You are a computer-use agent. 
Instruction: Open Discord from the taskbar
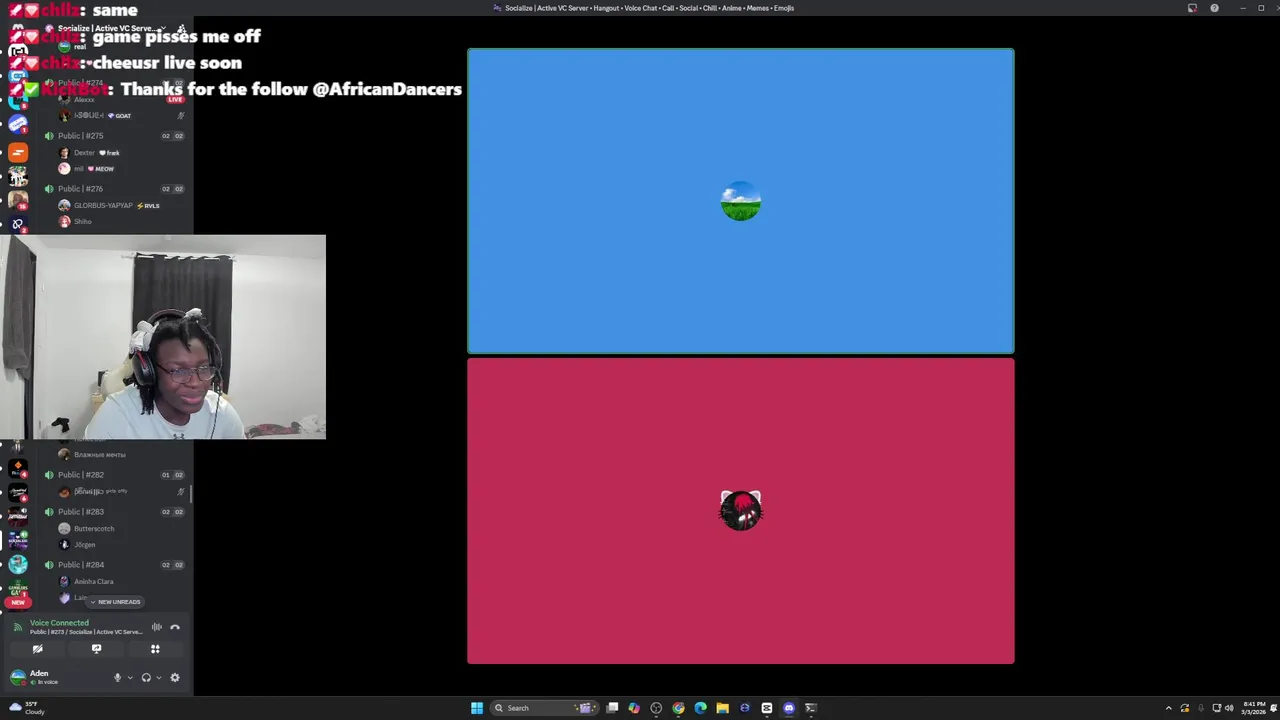pos(789,708)
